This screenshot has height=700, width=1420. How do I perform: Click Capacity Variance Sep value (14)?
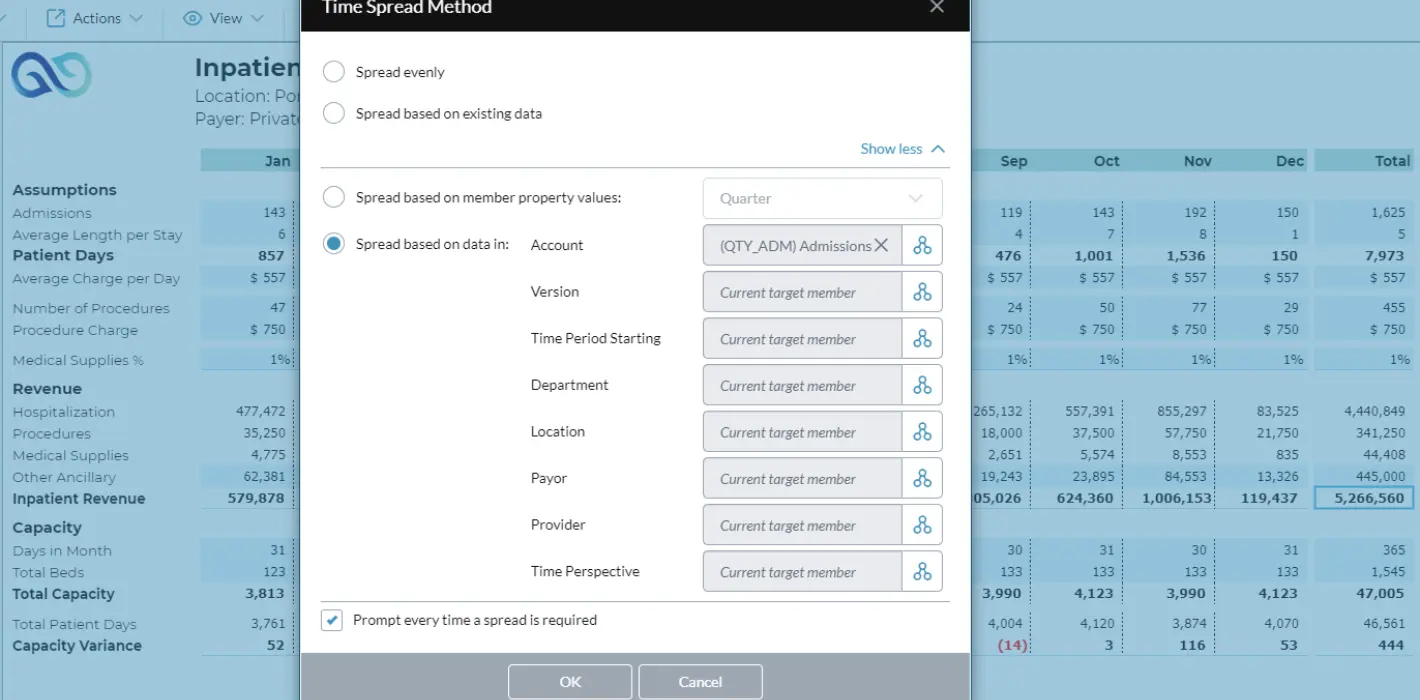click(x=1011, y=646)
